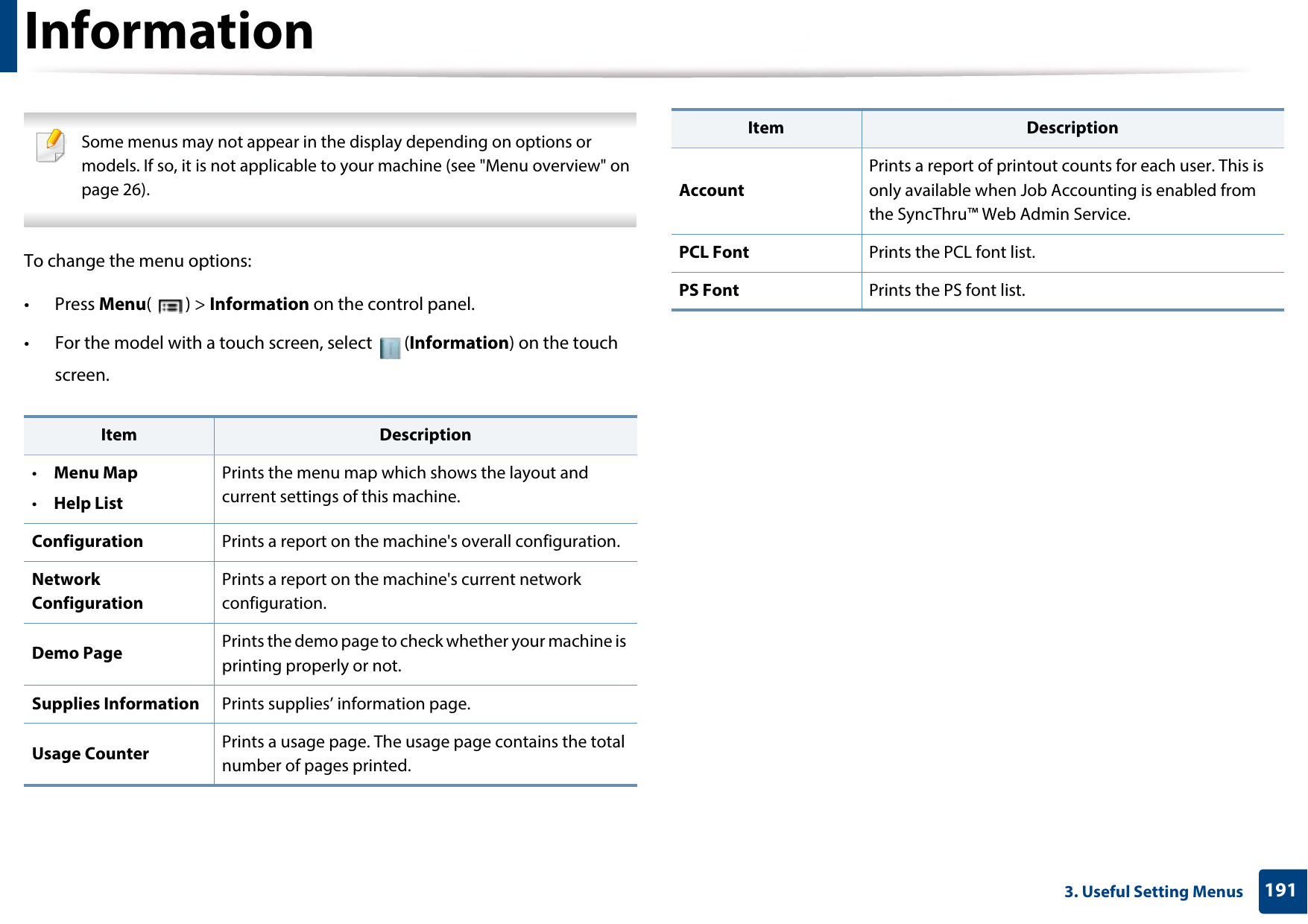Click the Information page title

(x=169, y=31)
